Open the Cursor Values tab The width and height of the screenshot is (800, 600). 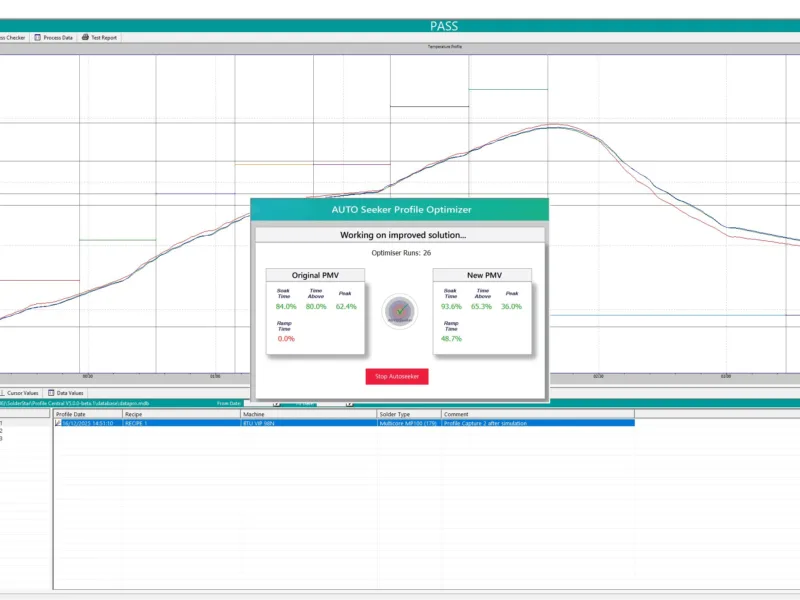22,393
